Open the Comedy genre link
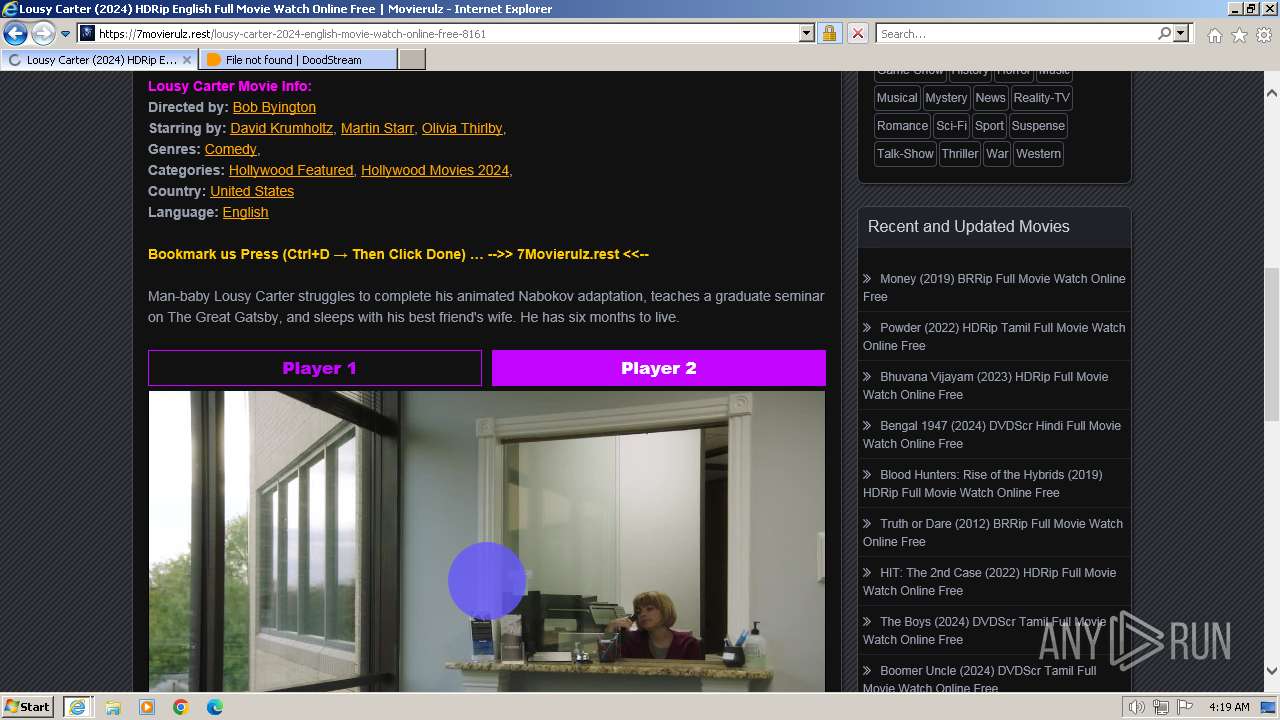Screen dimensions: 1280x720 231,149
